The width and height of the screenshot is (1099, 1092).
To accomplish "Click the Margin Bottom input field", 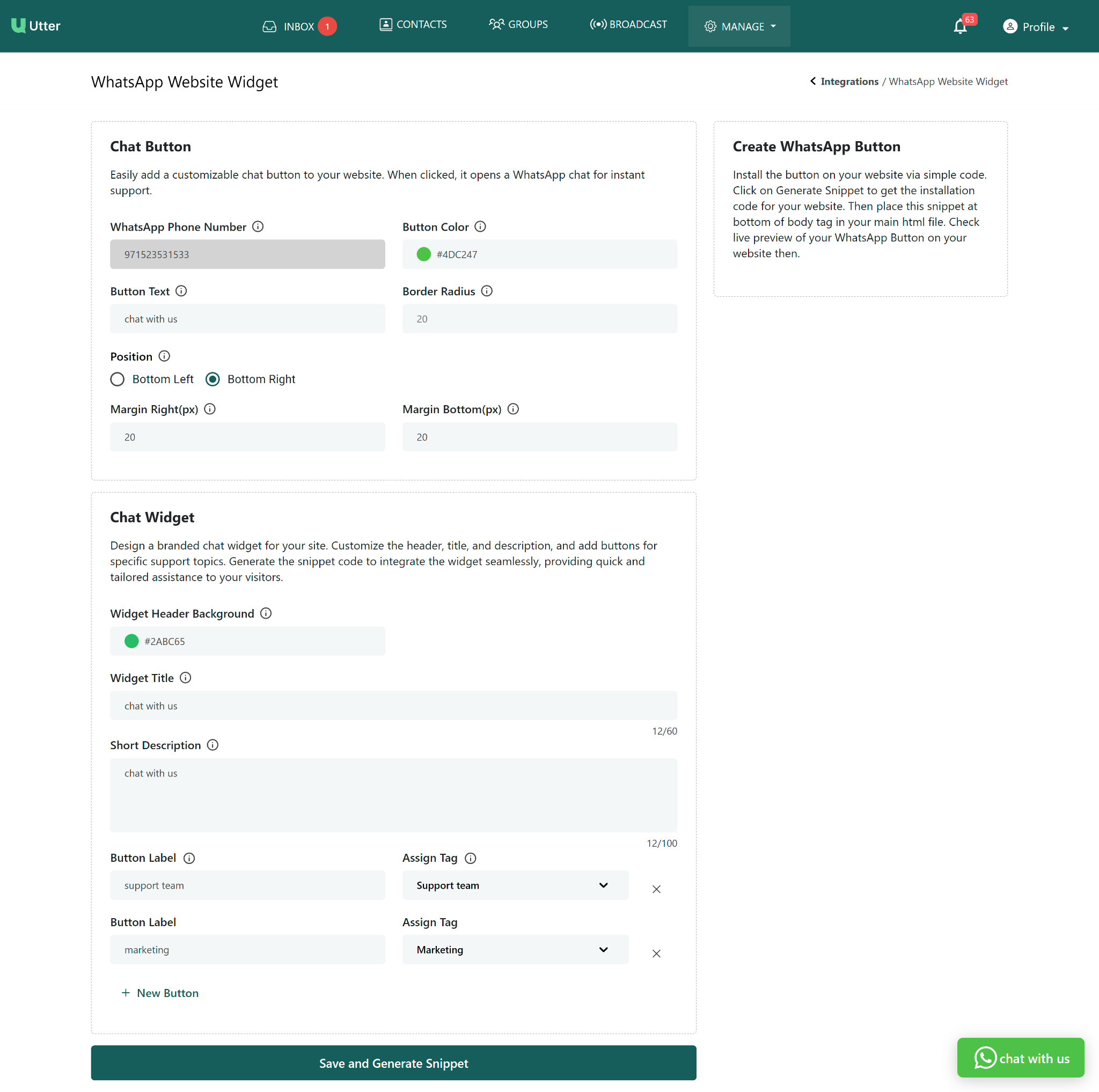I will point(539,437).
